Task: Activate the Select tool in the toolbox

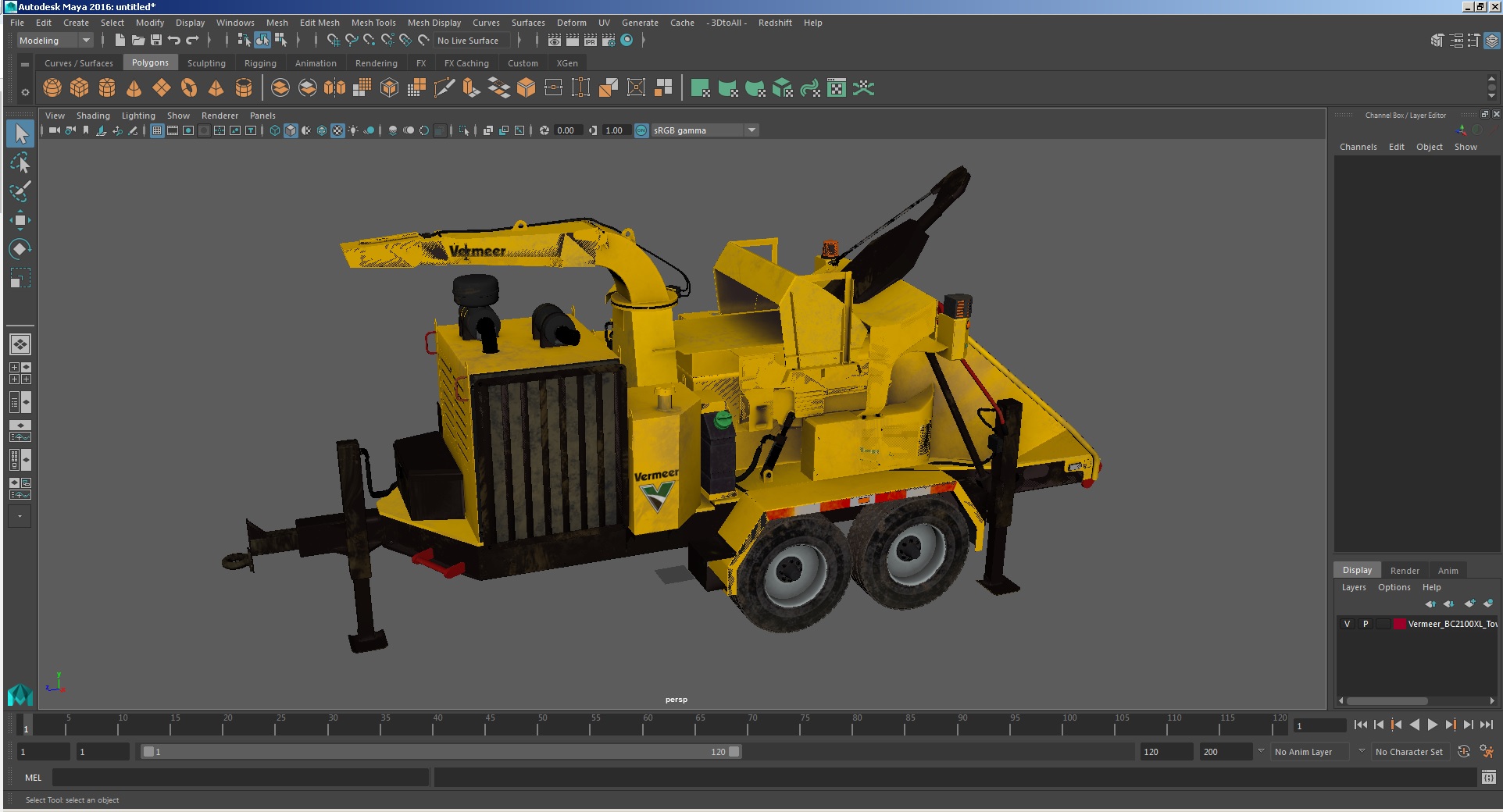Action: 20,134
